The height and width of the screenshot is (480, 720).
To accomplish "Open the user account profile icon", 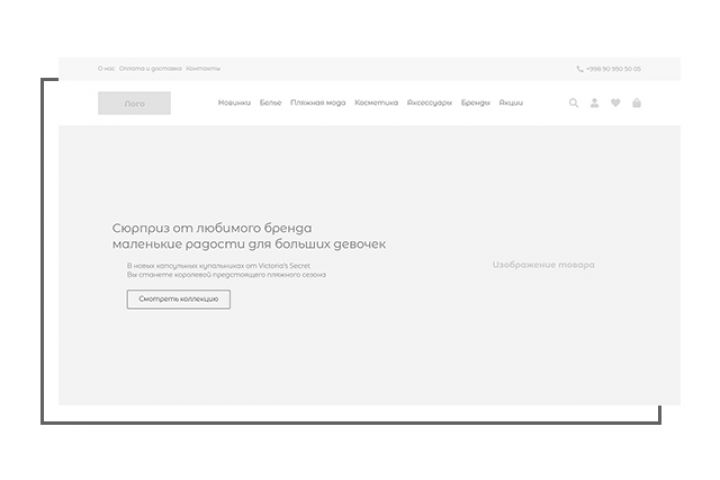I will [595, 103].
